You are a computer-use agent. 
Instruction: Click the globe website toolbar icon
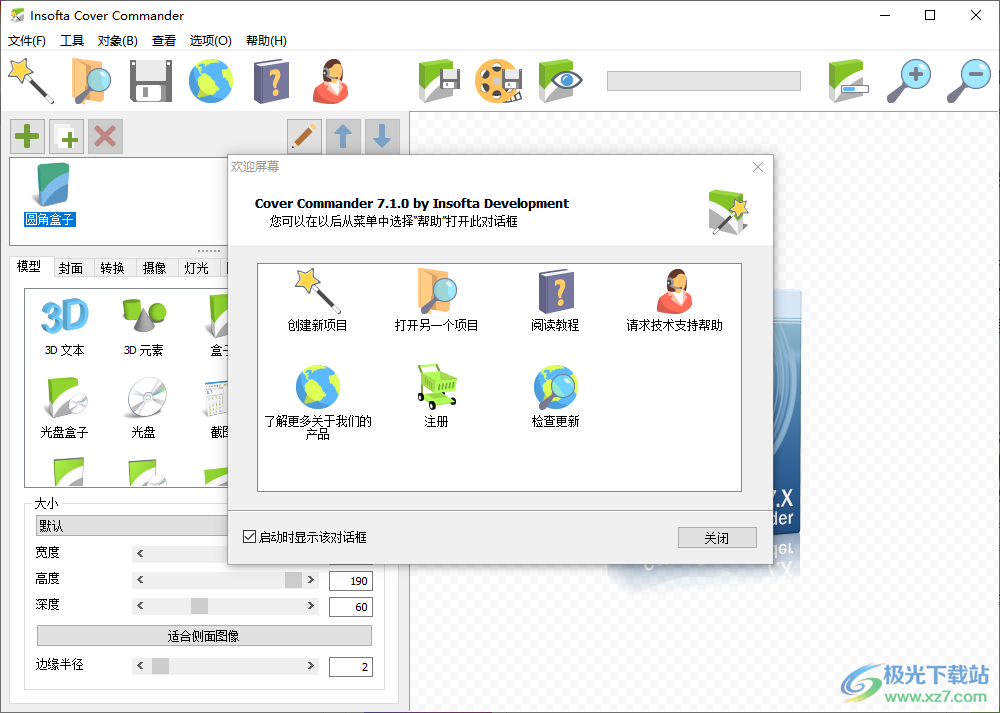click(x=210, y=81)
